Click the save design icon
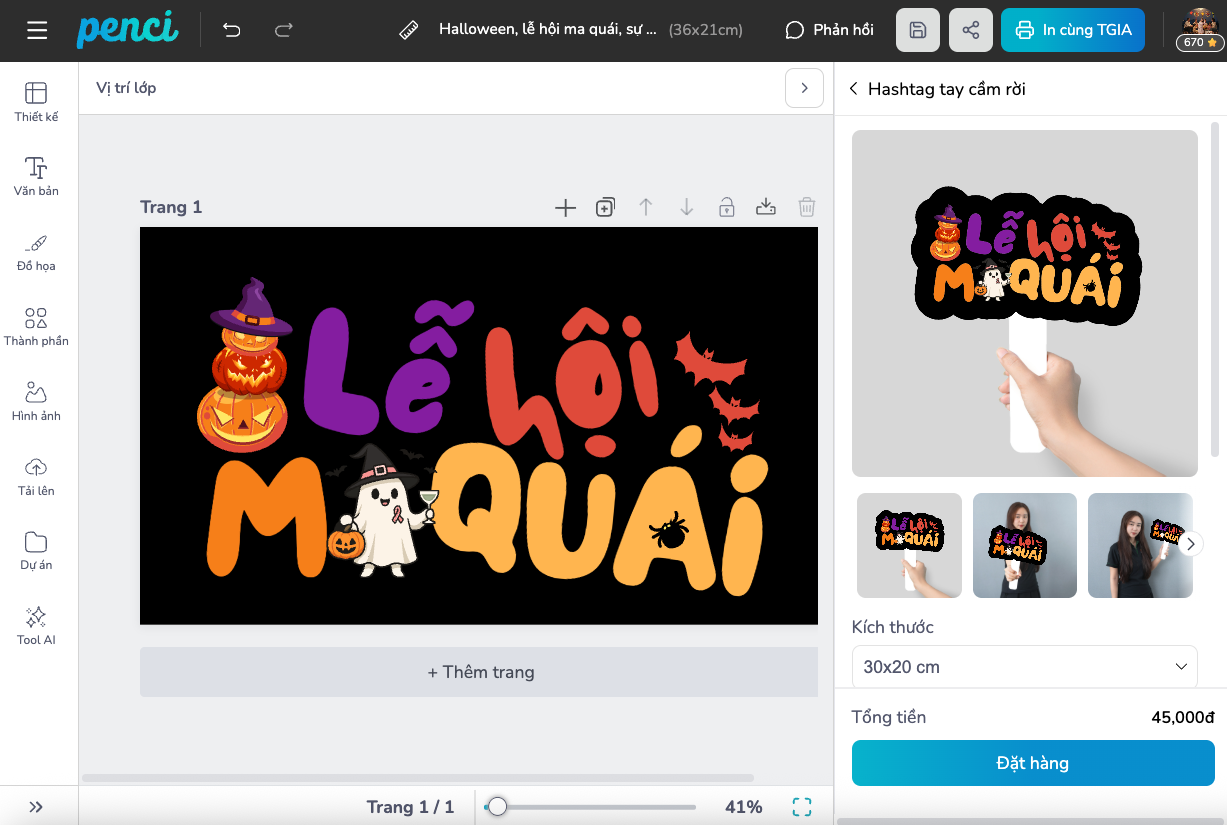Screen dimensions: 1227x825 point(917,30)
